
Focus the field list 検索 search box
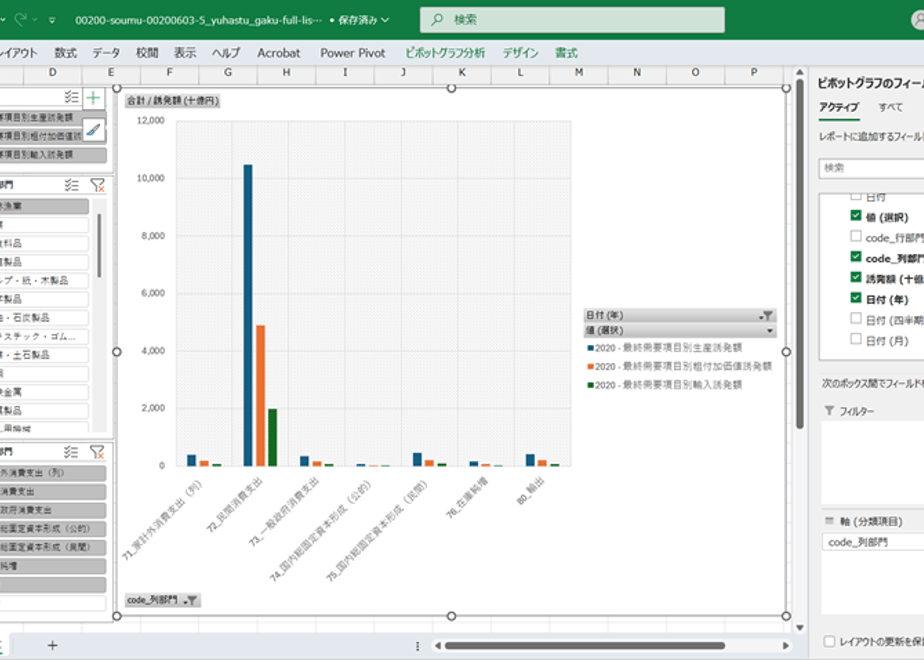click(871, 168)
